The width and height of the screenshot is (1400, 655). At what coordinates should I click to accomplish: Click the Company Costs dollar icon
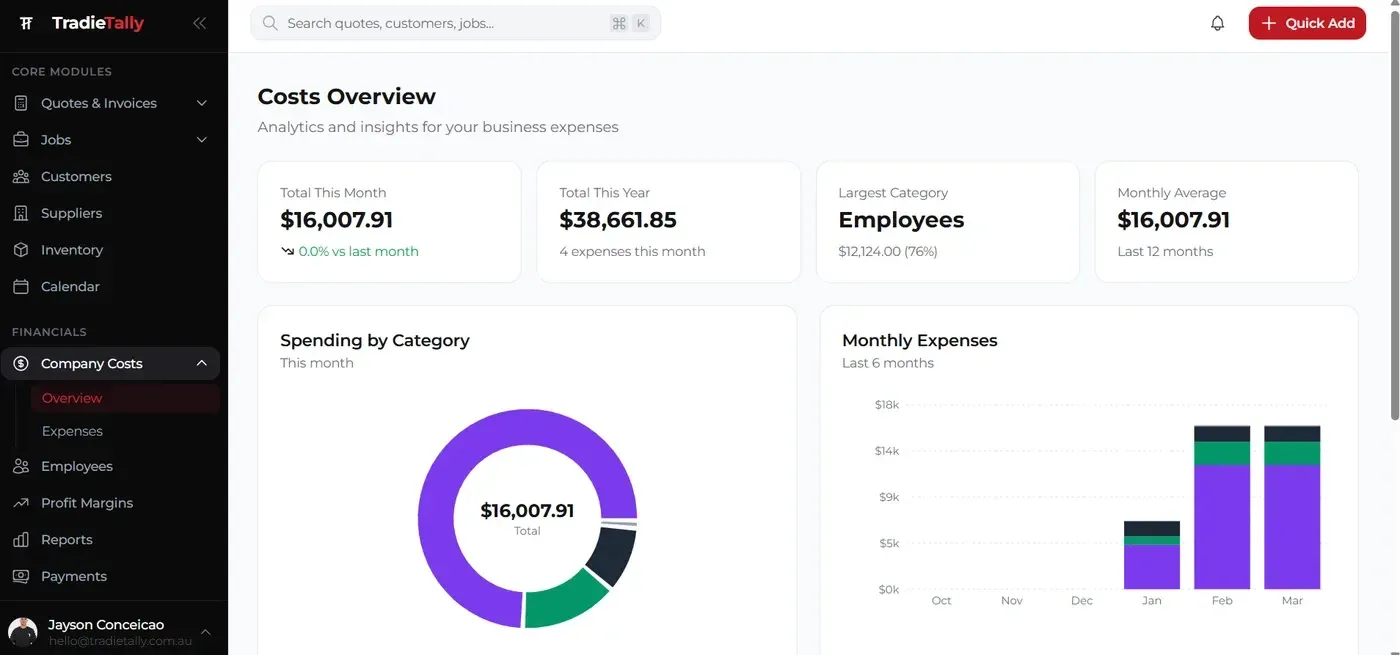pos(21,364)
